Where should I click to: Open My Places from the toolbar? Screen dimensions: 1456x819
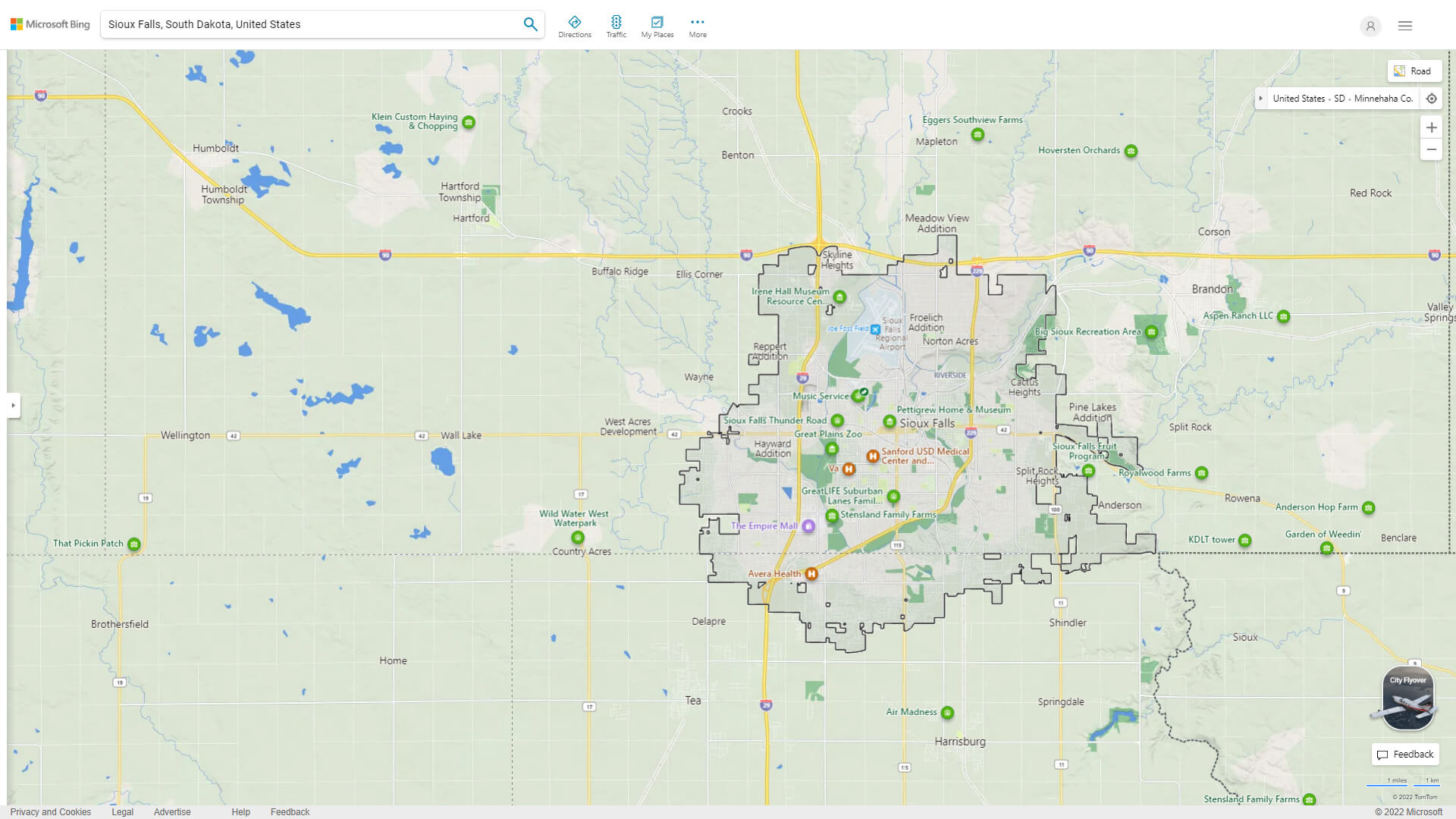click(x=657, y=22)
